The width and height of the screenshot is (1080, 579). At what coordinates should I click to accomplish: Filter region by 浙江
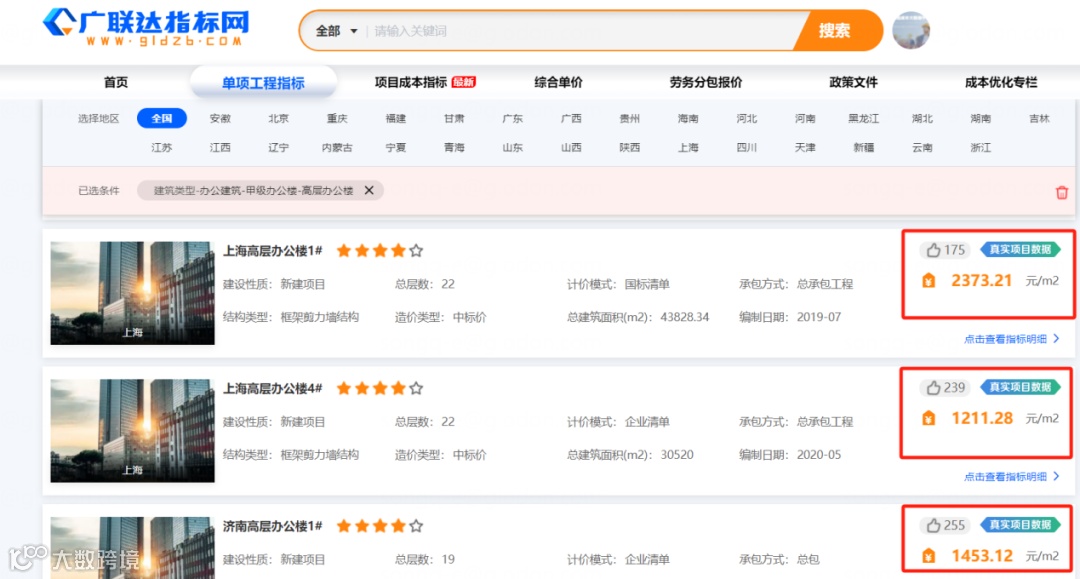click(x=981, y=147)
